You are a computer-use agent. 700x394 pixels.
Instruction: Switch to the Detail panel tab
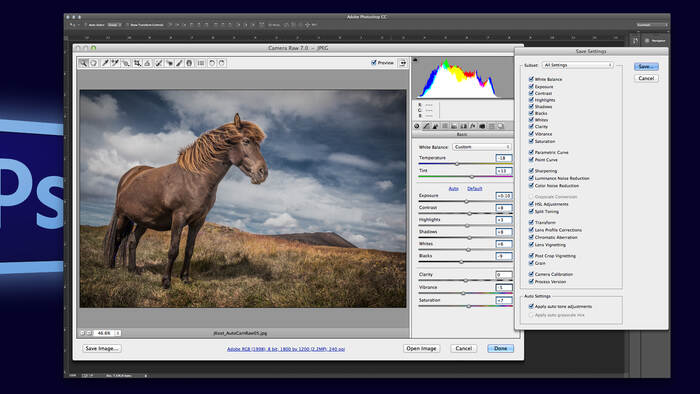[x=435, y=126]
